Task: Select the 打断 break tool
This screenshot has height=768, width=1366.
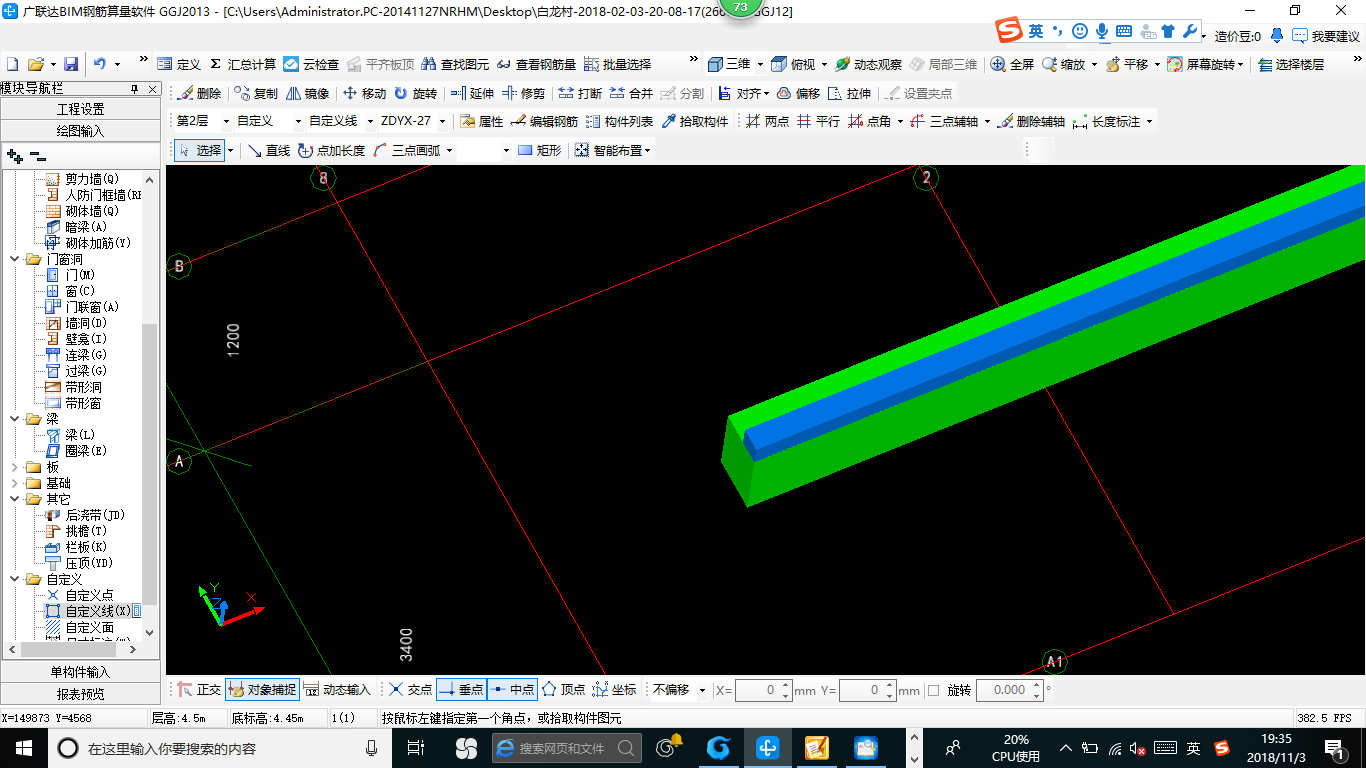Action: 580,93
